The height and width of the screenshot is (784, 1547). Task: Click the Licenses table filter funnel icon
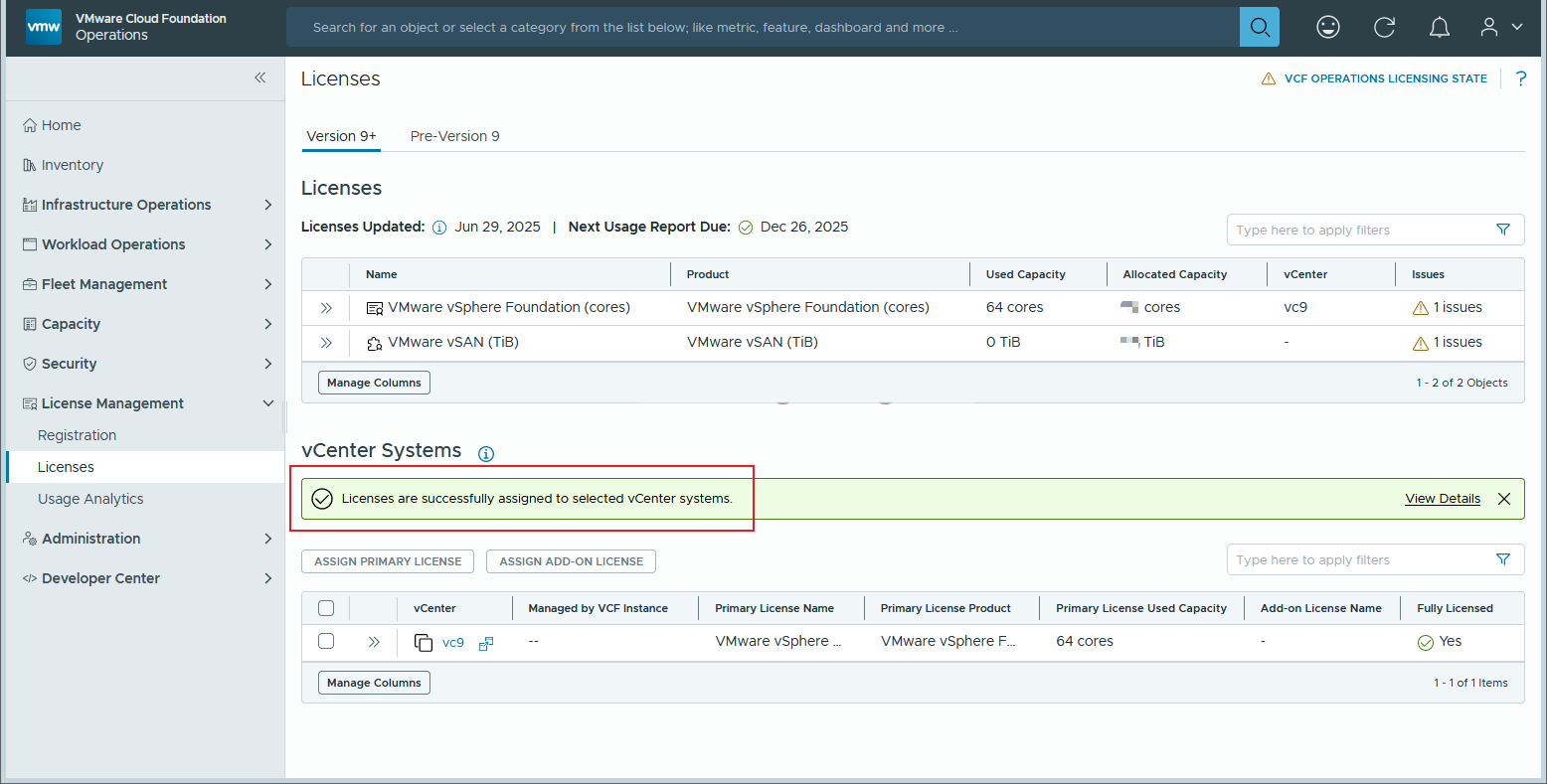click(x=1502, y=230)
